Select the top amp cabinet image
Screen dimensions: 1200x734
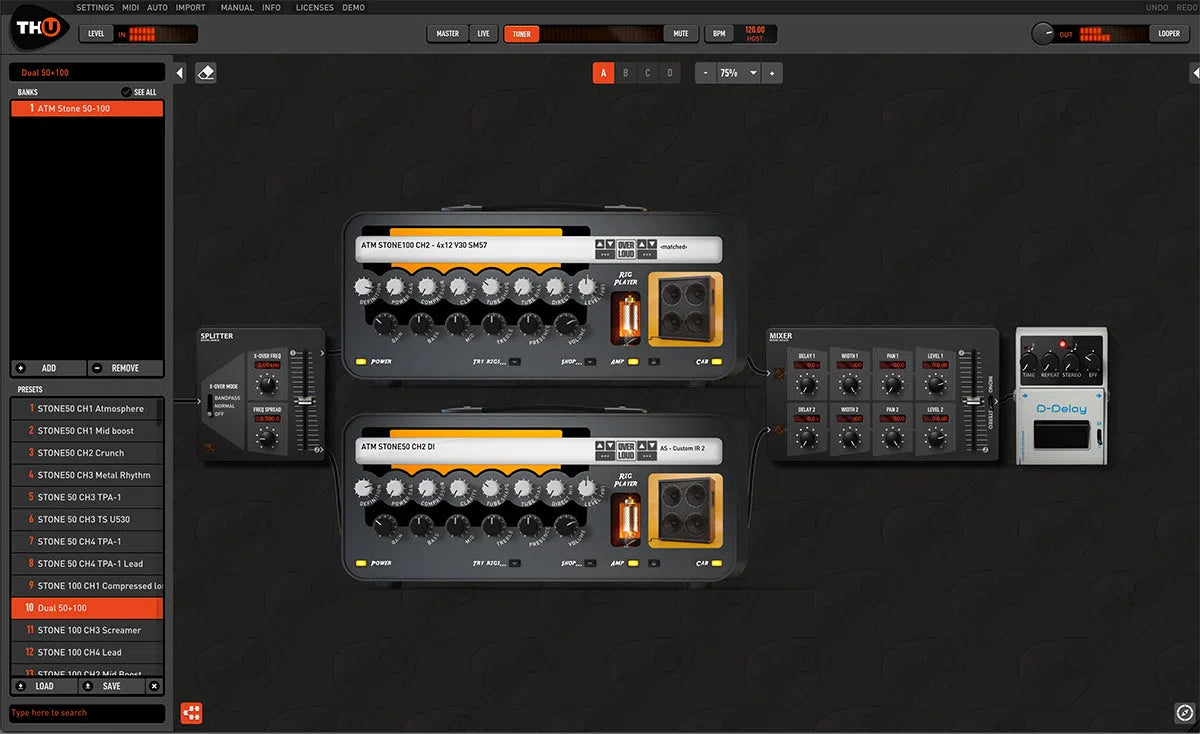point(684,310)
